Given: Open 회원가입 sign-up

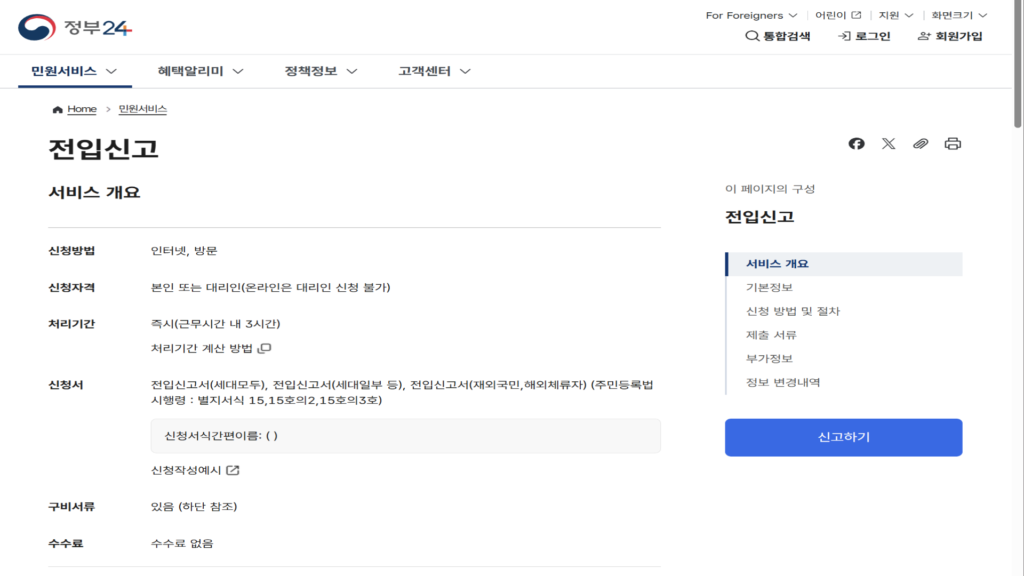Looking at the screenshot, I should (950, 36).
